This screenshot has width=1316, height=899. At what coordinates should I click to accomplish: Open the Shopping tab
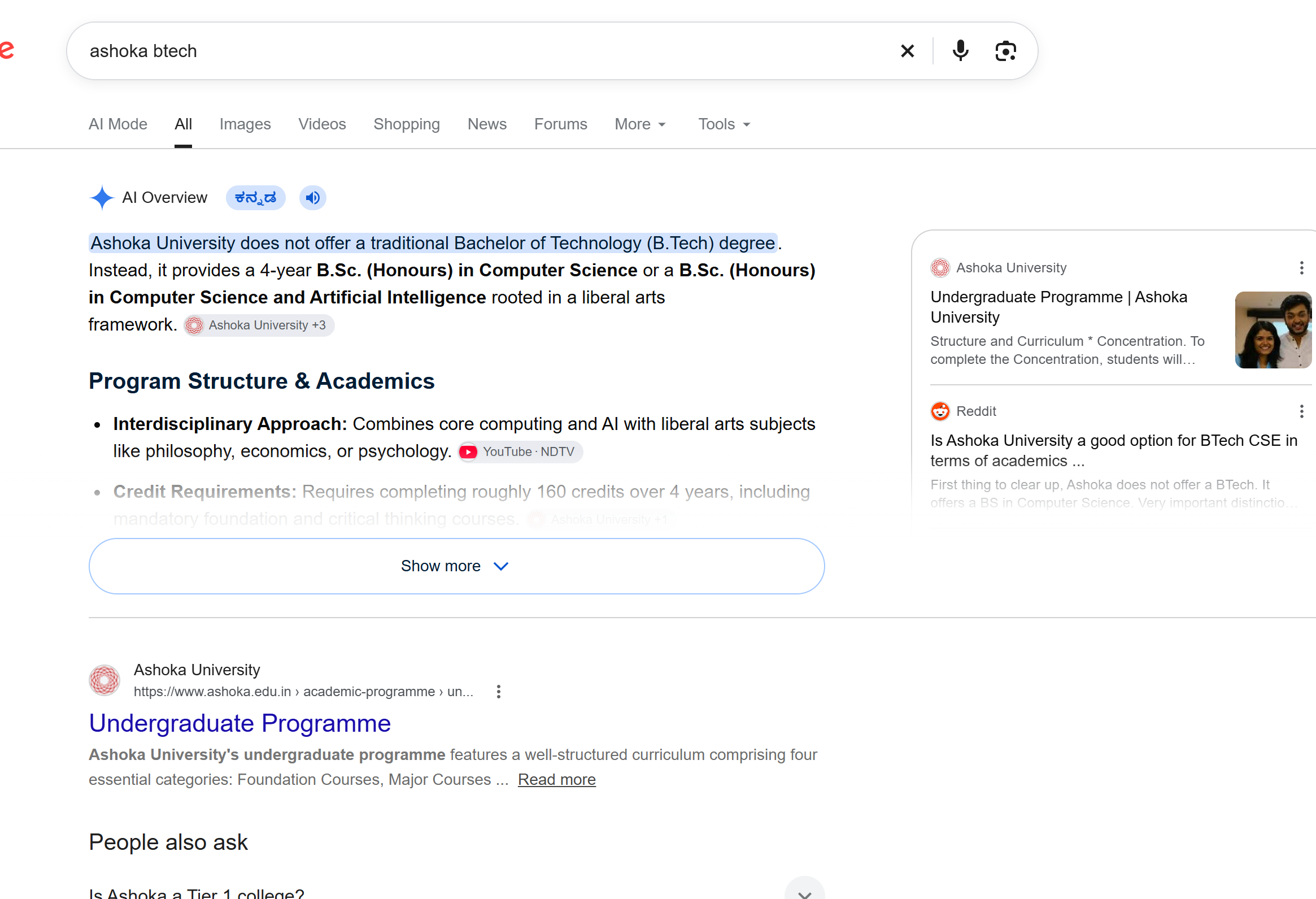[x=407, y=124]
